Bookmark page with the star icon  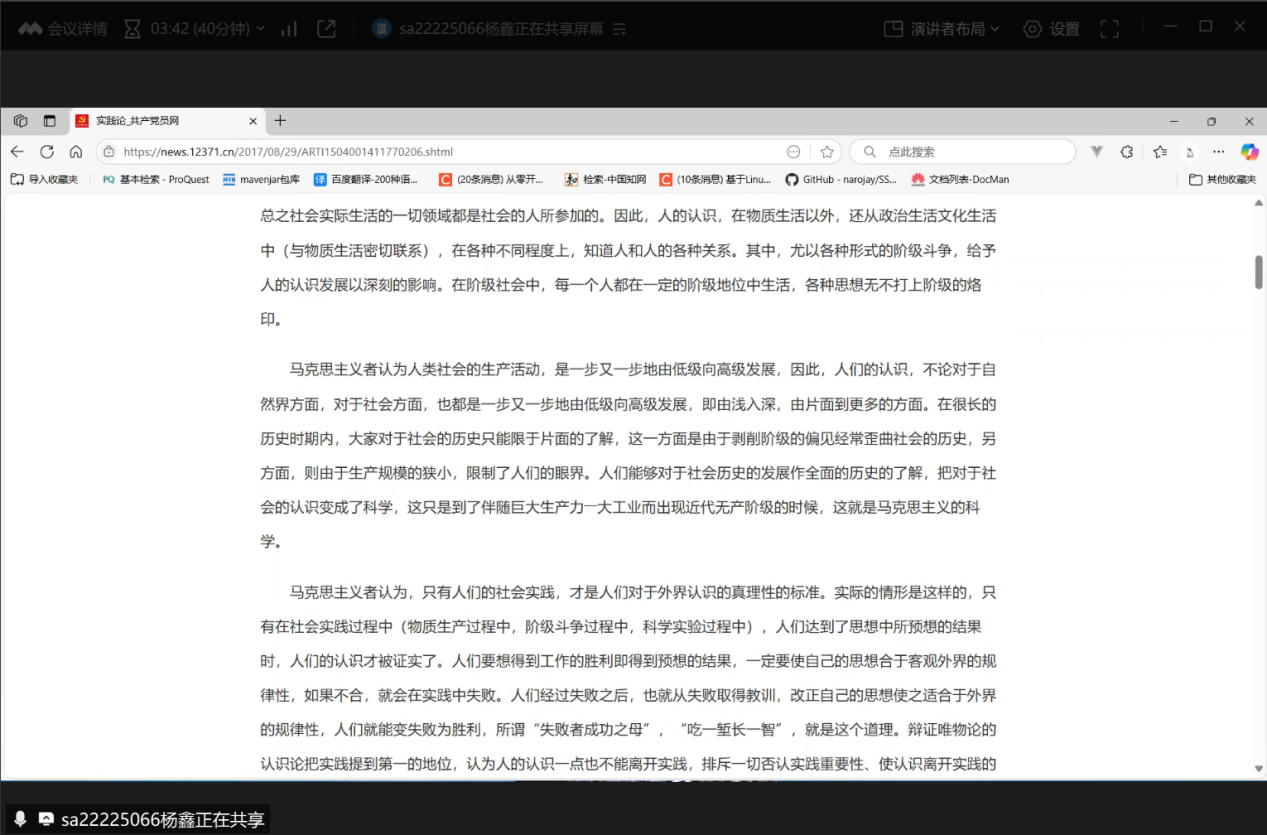click(827, 152)
